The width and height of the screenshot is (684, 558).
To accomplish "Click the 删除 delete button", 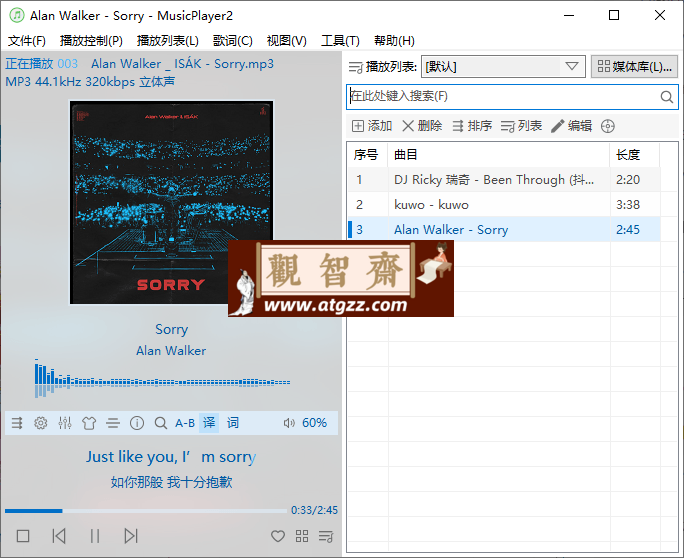I will (422, 126).
